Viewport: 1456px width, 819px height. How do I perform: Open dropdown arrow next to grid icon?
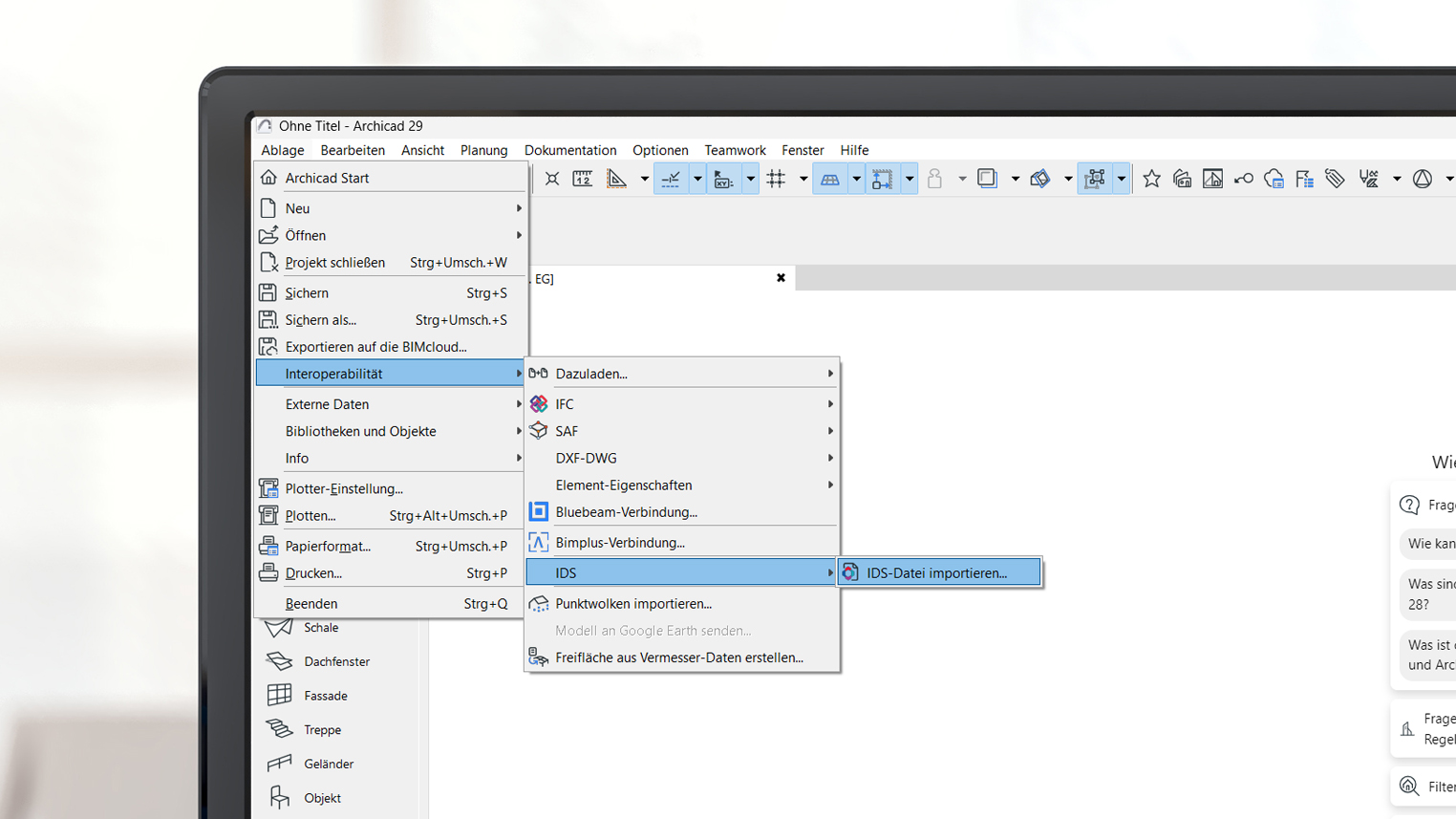(x=803, y=179)
